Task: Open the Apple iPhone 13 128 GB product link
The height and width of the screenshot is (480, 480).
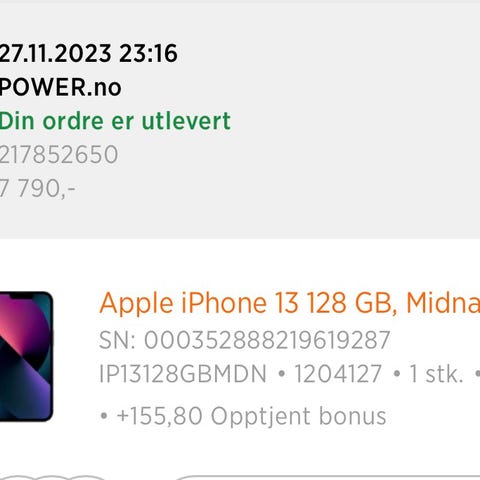Action: coord(289,304)
